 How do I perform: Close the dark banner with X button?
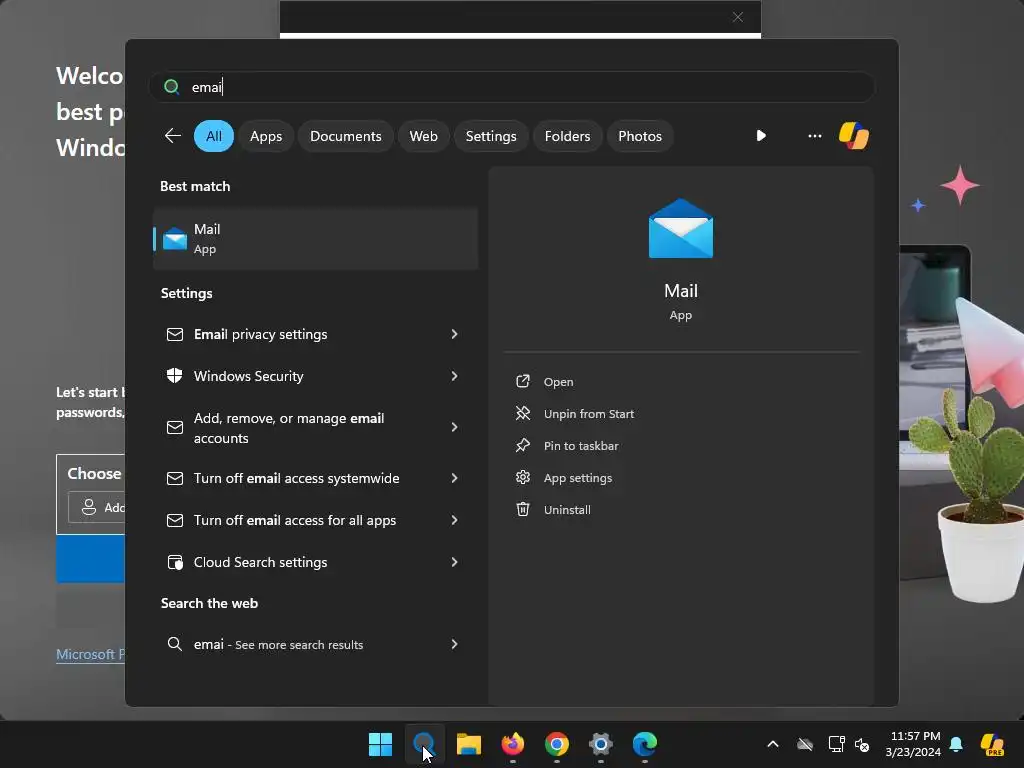tap(737, 17)
